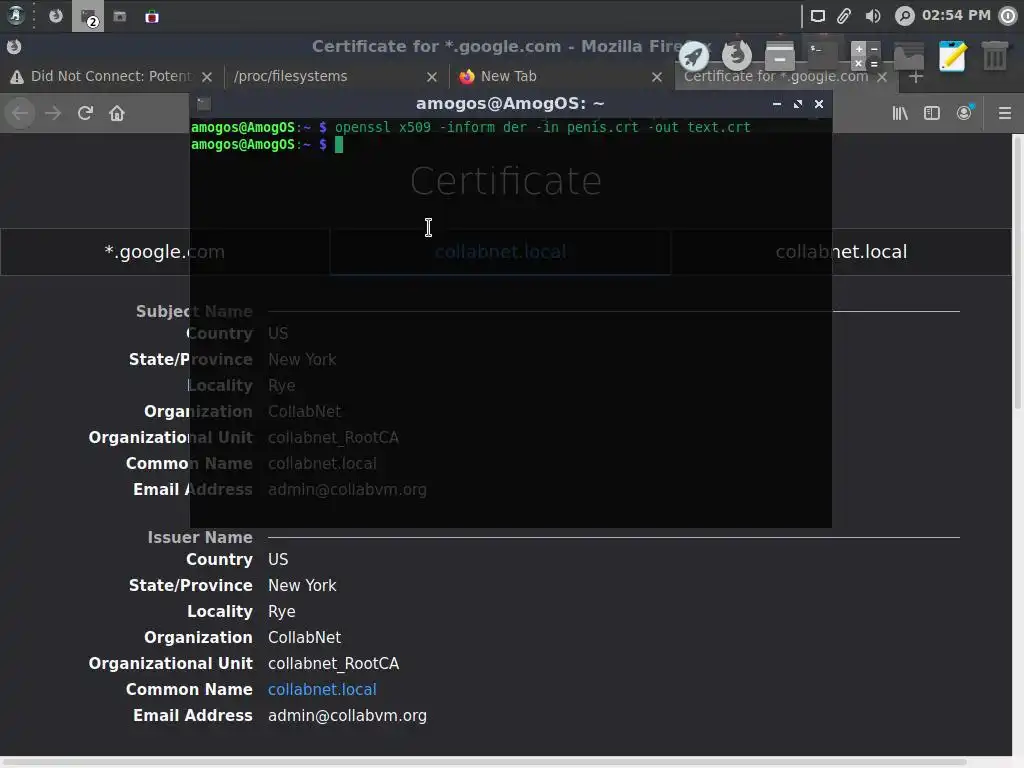1024x768 pixels.
Task: Click the issuer State/Province value New York
Action: [302, 585]
